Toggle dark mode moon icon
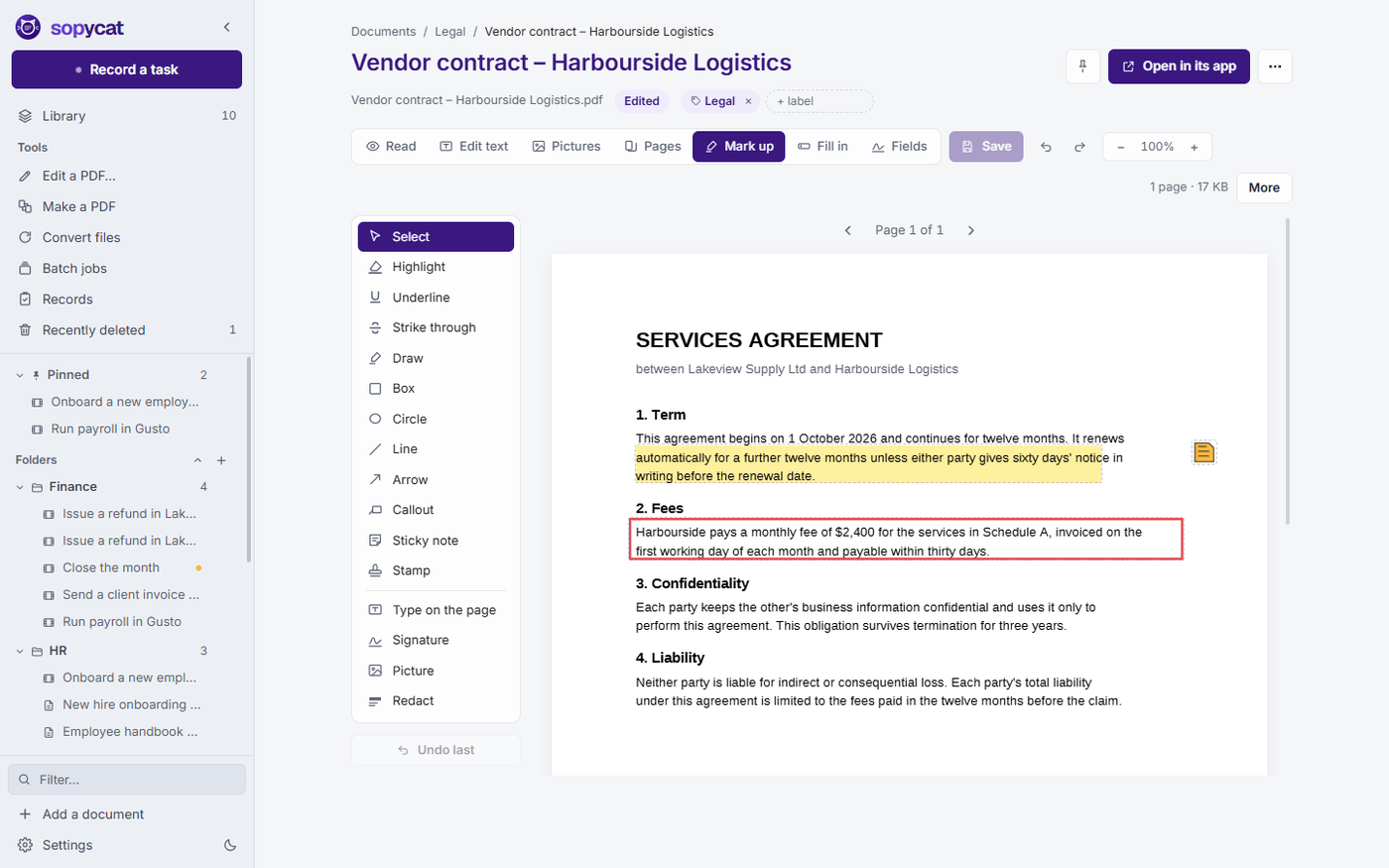This screenshot has height=868, width=1389. point(230,845)
